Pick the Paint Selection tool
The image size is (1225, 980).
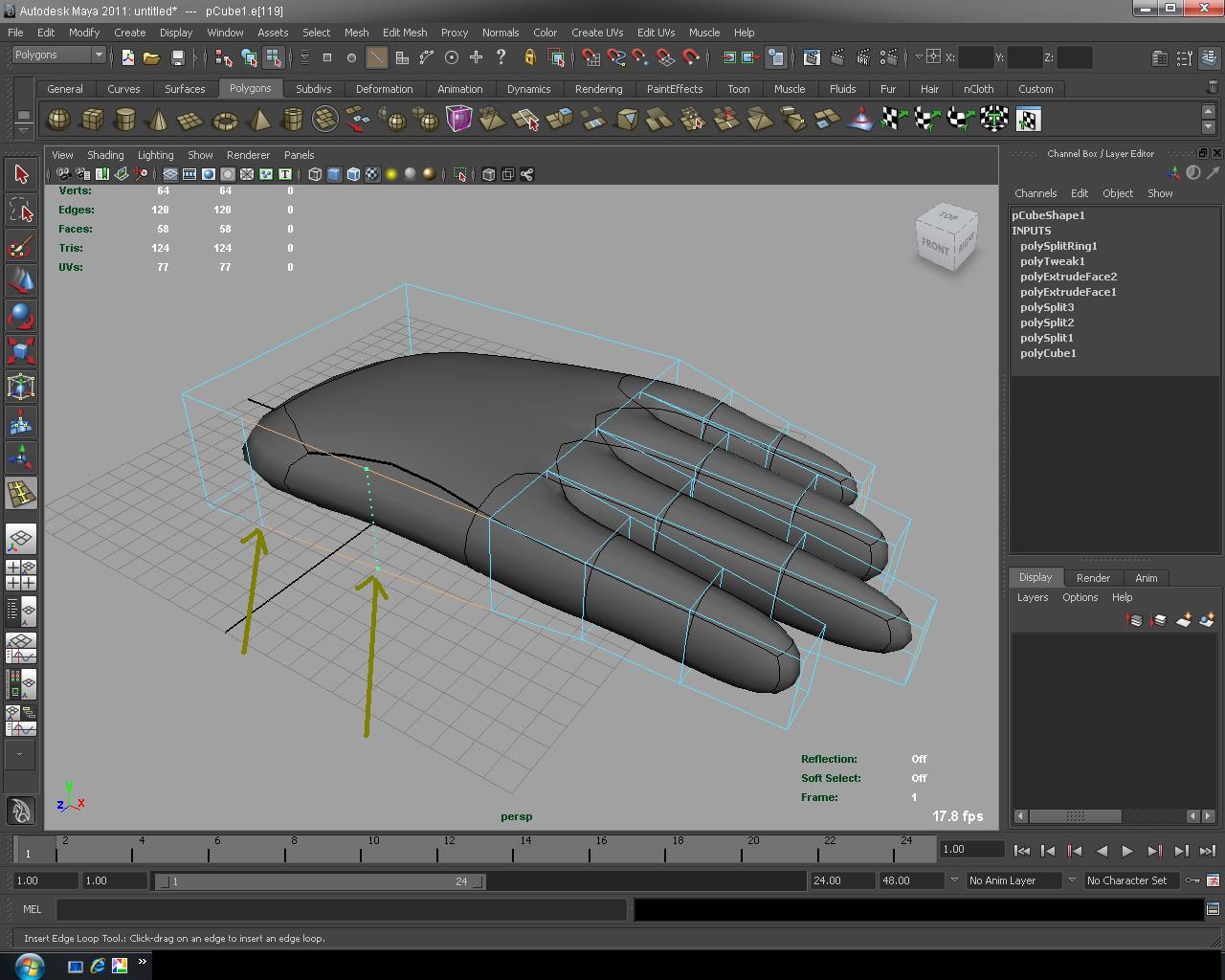(21, 246)
